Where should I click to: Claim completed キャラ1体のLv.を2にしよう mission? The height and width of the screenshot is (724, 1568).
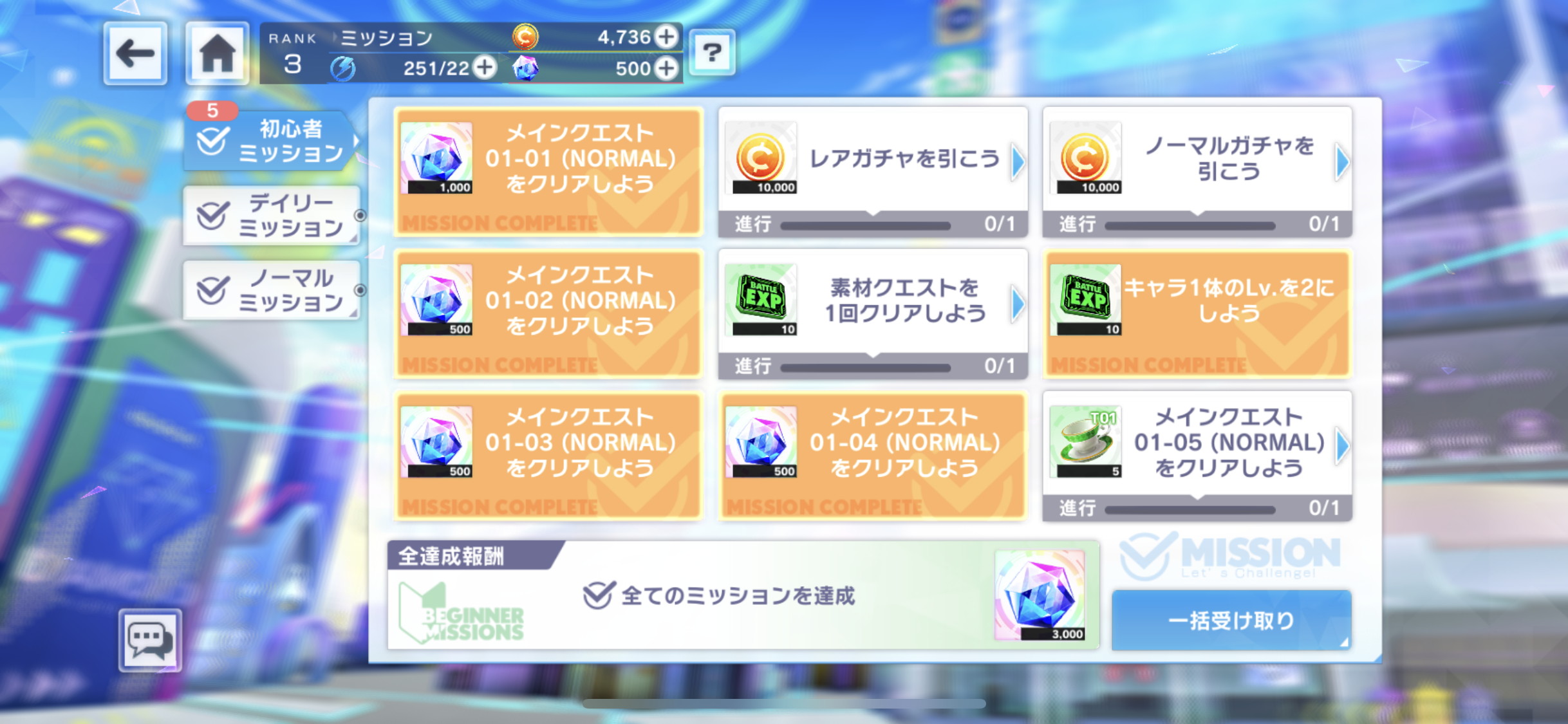1197,314
